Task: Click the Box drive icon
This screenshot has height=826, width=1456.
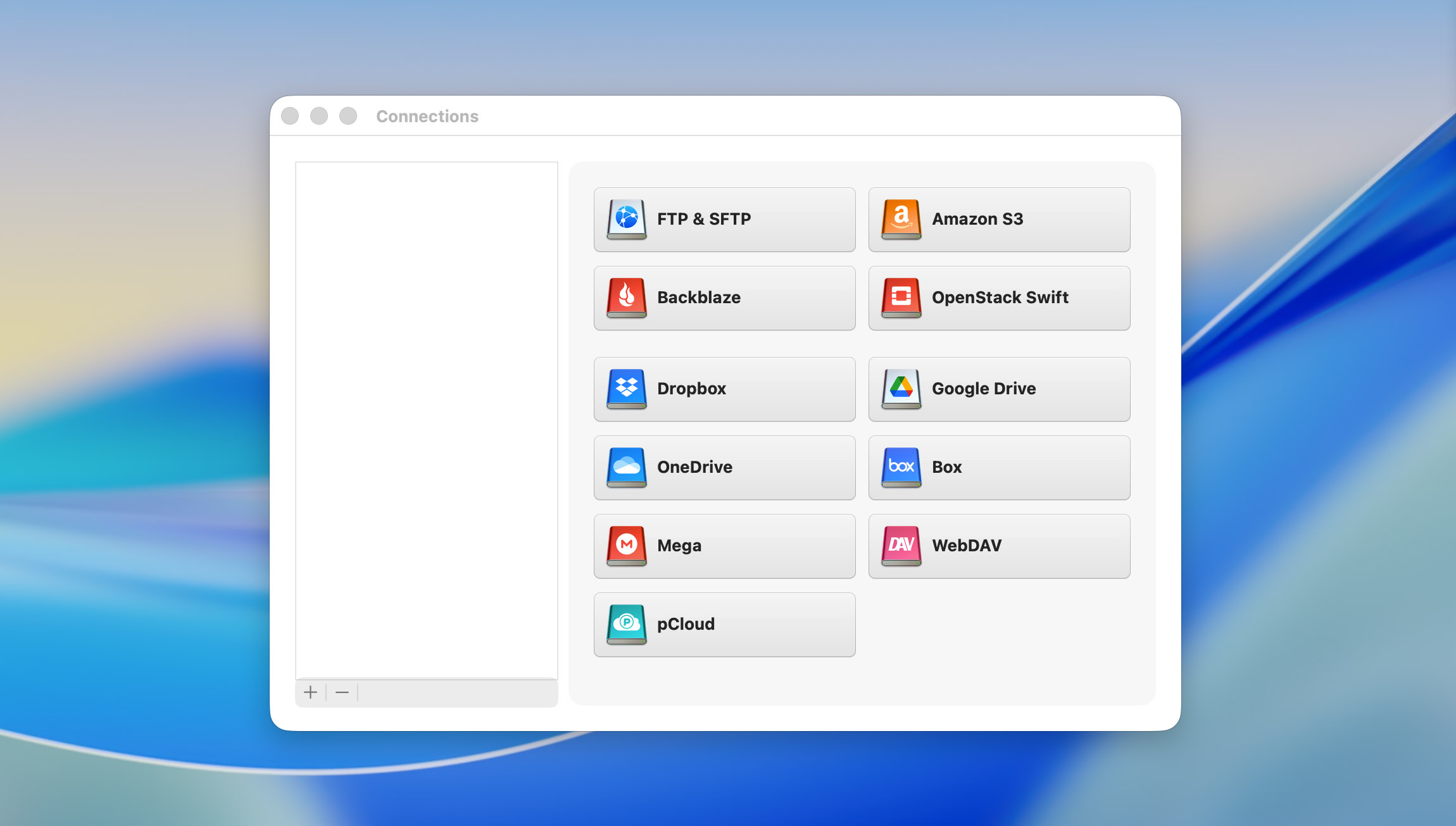Action: [x=901, y=467]
